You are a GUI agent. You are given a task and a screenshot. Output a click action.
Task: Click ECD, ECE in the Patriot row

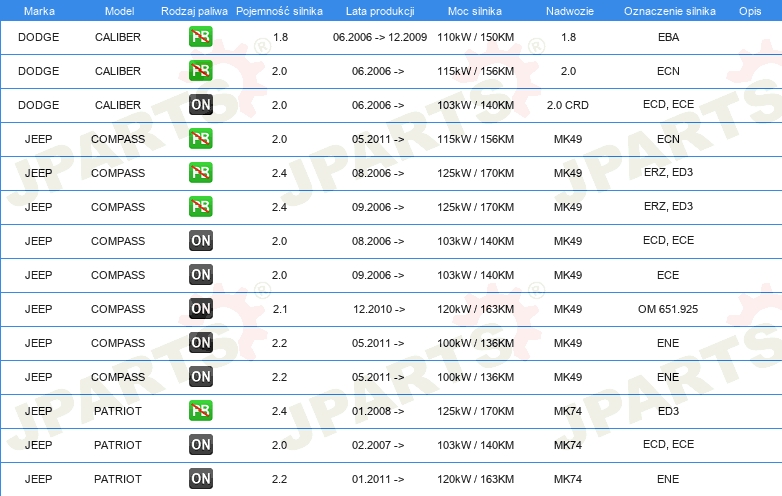pos(668,444)
